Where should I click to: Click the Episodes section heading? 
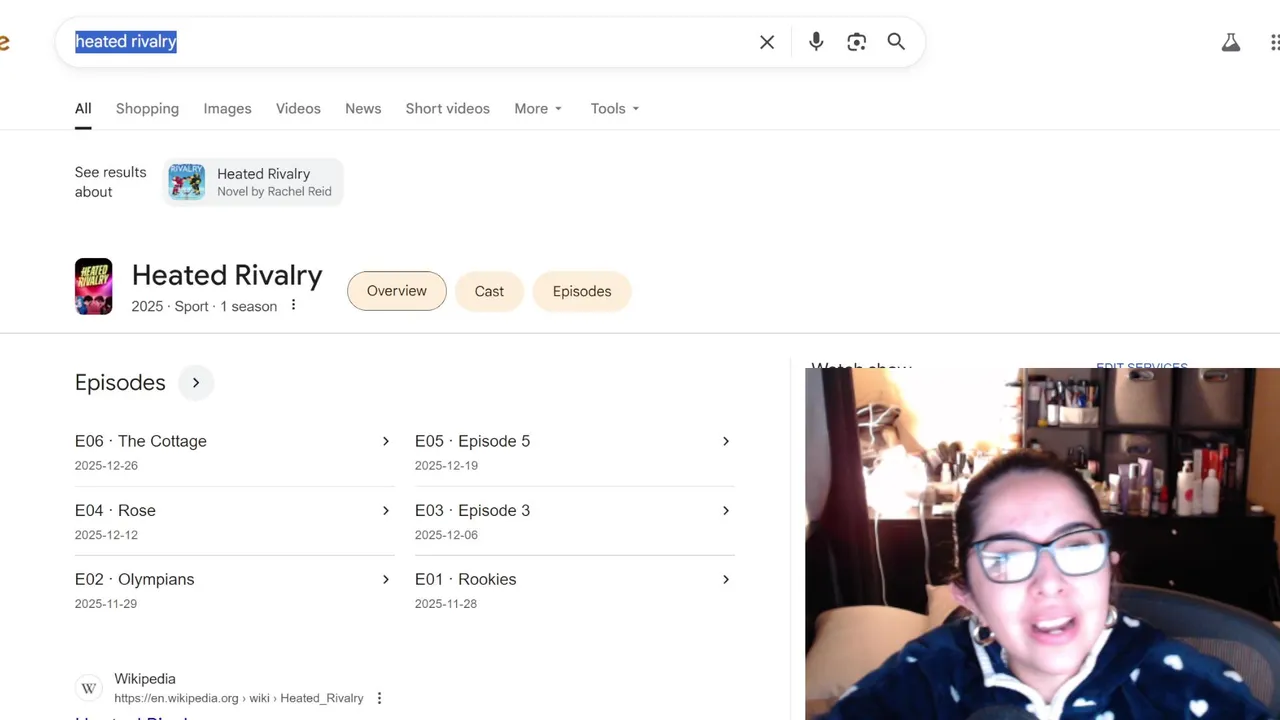120,383
